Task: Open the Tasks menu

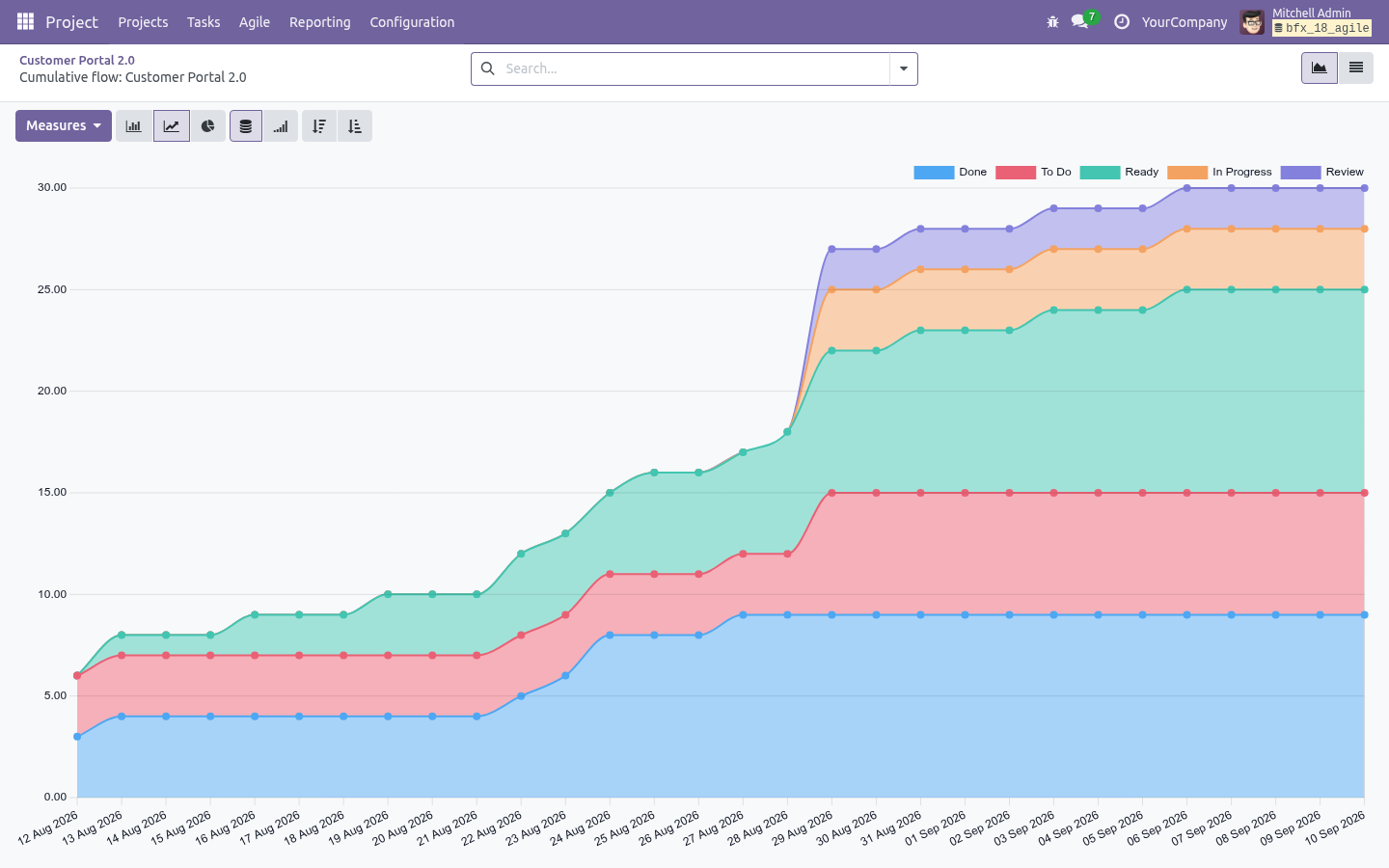Action: (204, 22)
